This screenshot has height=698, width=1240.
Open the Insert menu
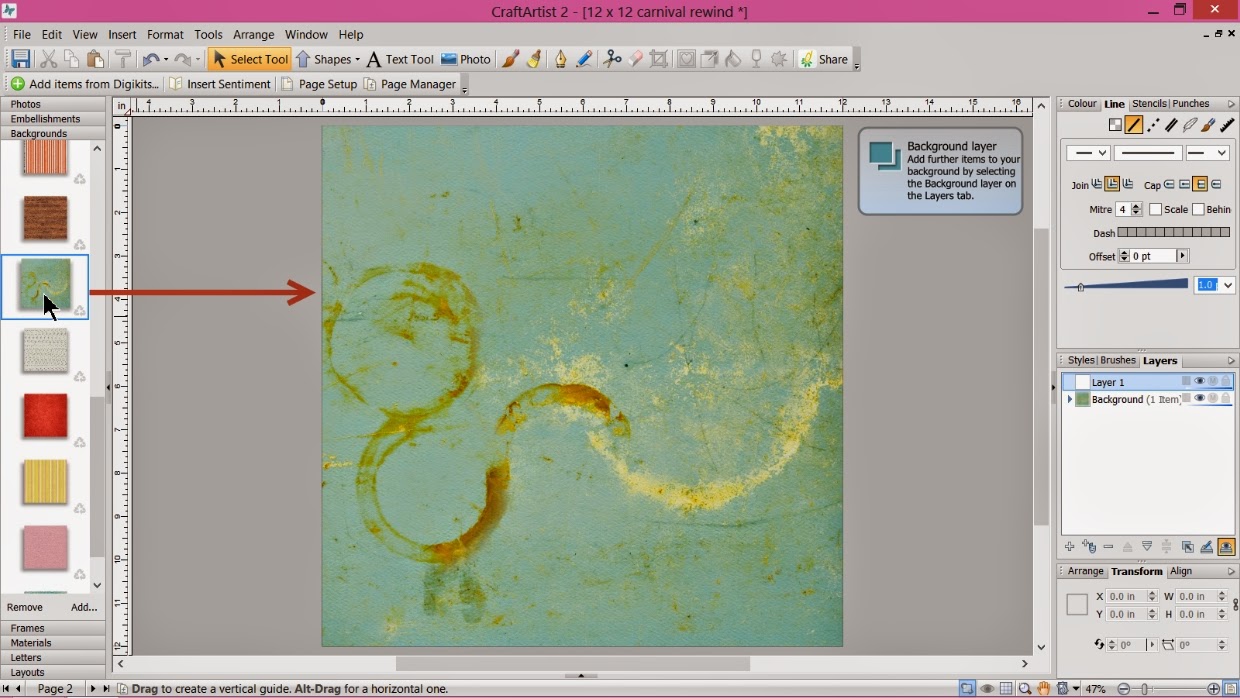tap(122, 34)
